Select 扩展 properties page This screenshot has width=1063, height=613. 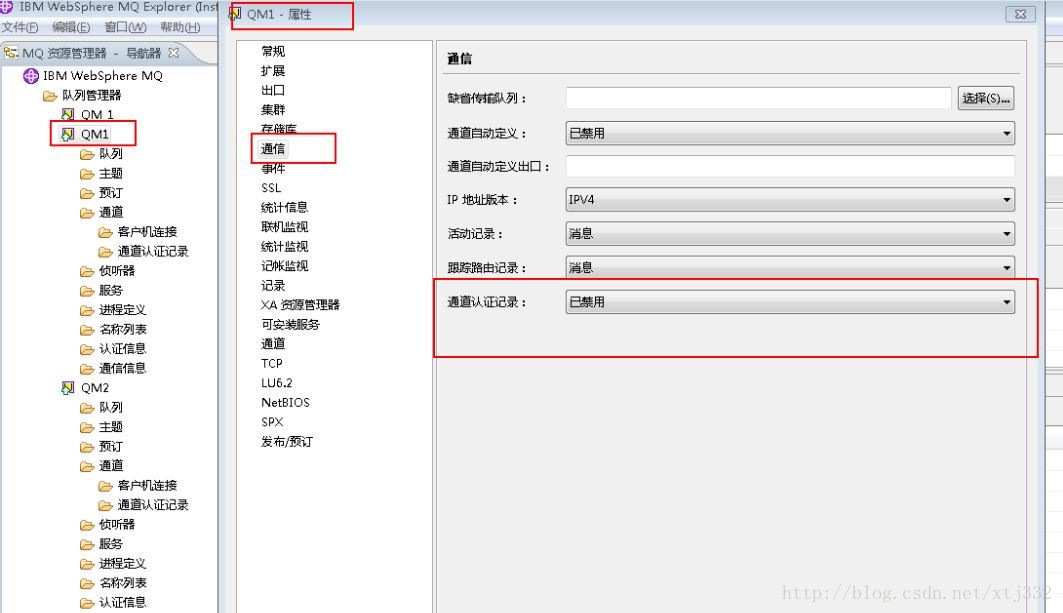[x=273, y=71]
